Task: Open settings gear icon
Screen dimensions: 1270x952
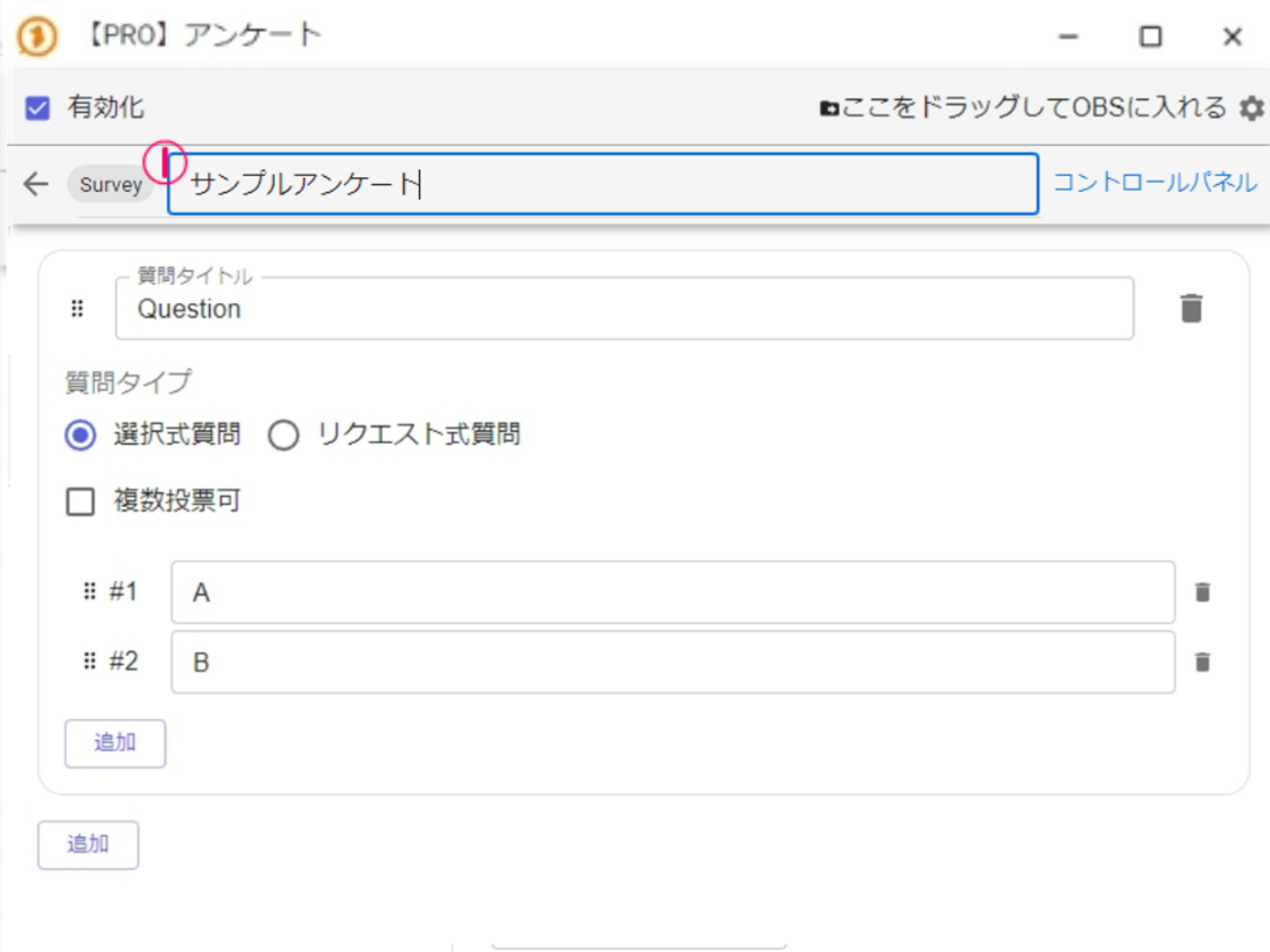Action: 1251,108
